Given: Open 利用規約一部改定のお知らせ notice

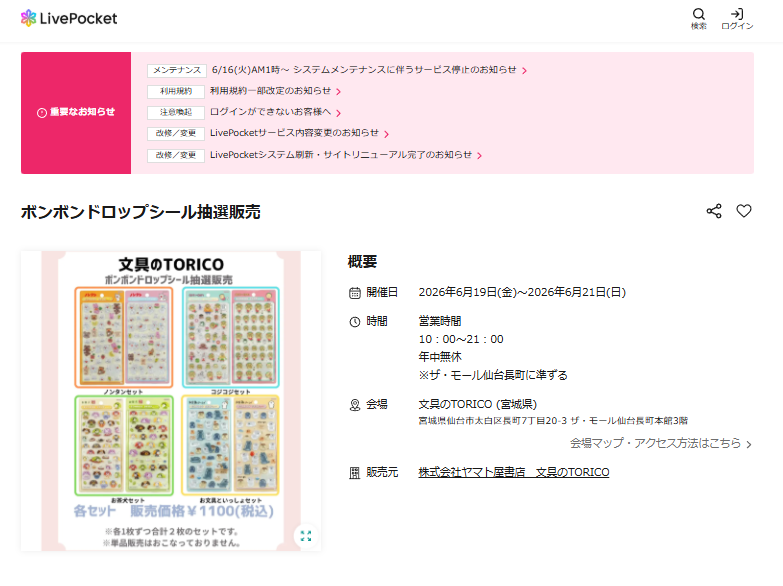Looking at the screenshot, I should [x=270, y=91].
